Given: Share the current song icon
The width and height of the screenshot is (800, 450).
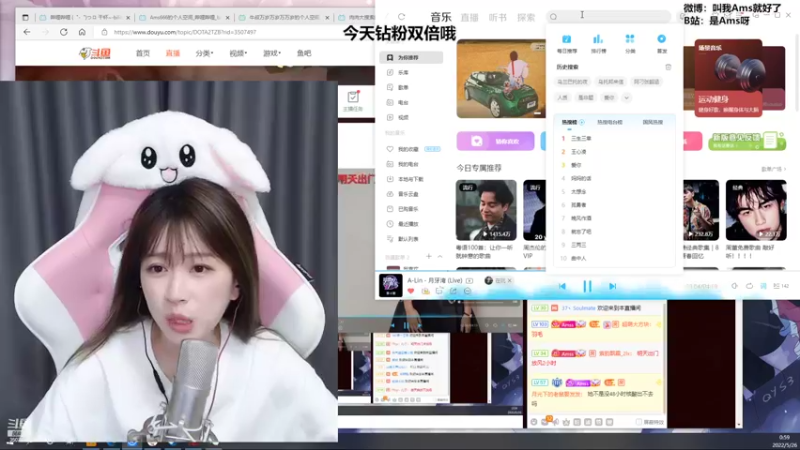Looking at the screenshot, I should tap(453, 291).
